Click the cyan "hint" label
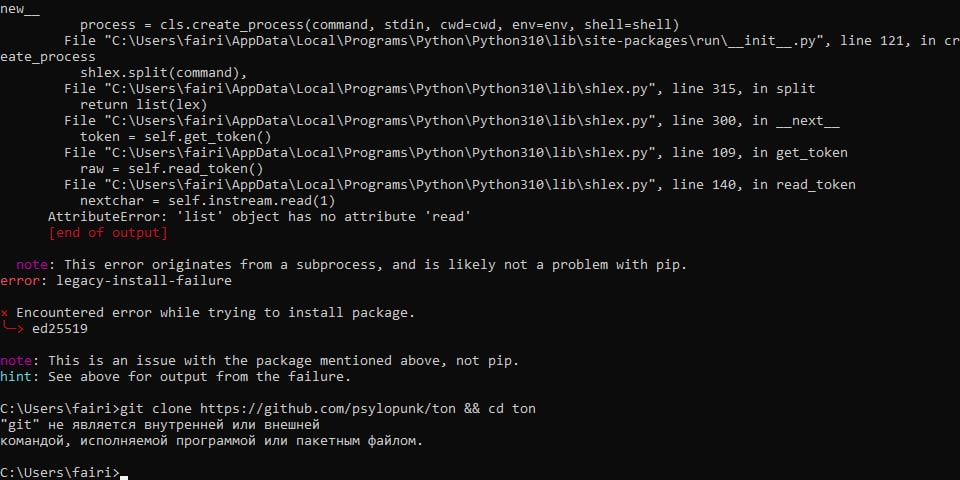 [16, 377]
